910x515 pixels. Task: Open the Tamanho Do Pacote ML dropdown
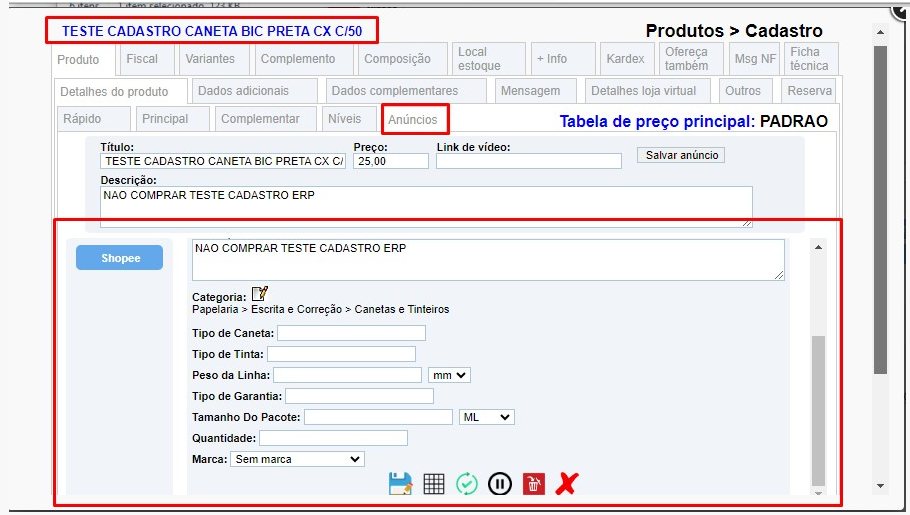point(486,417)
